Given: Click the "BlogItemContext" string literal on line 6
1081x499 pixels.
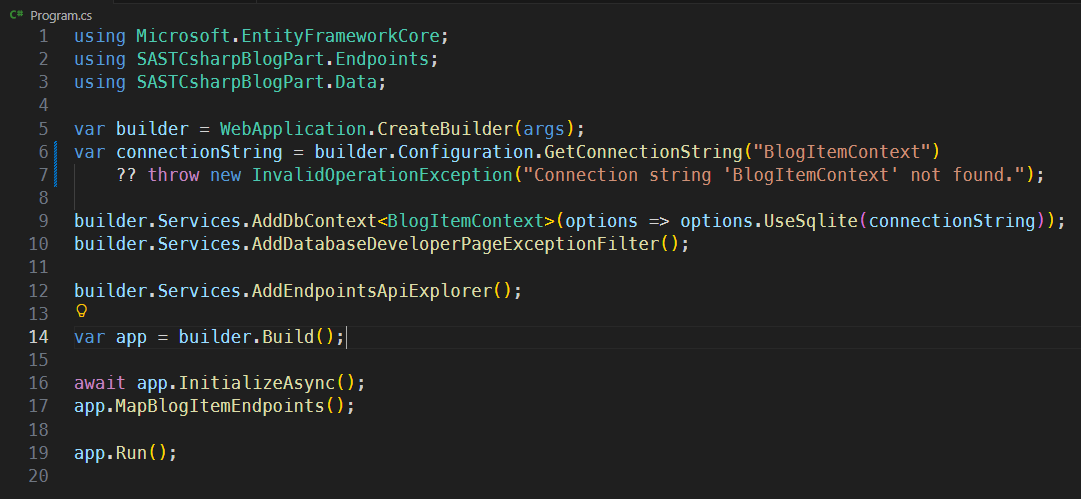Looking at the screenshot, I should (x=841, y=152).
